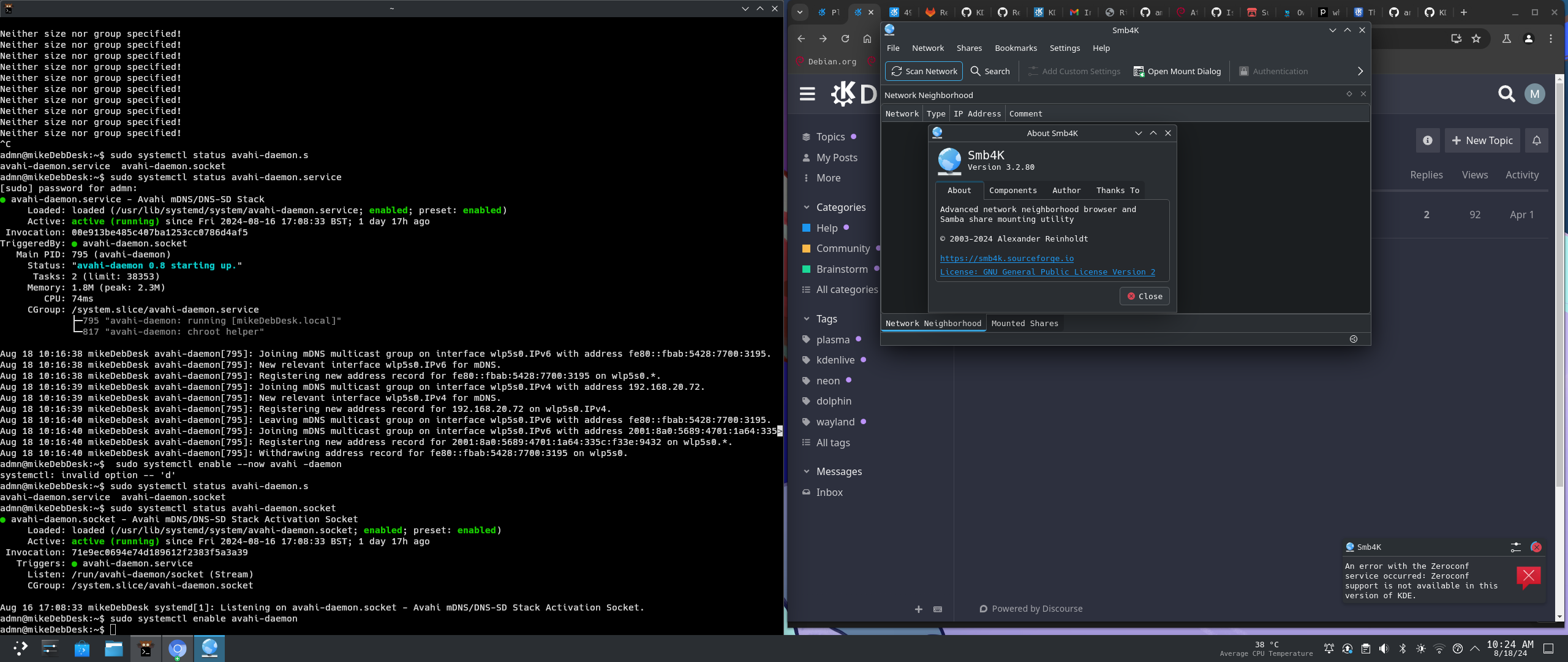The height and width of the screenshot is (662, 1568).
Task: Collapse the Categories section
Action: point(834,207)
